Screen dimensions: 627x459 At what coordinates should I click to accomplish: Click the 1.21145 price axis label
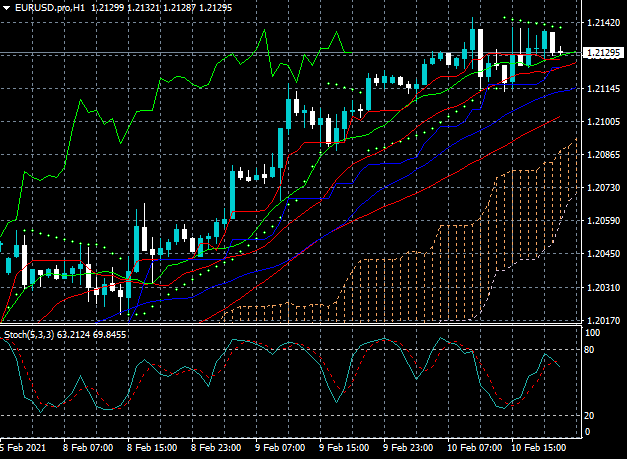coord(603,88)
